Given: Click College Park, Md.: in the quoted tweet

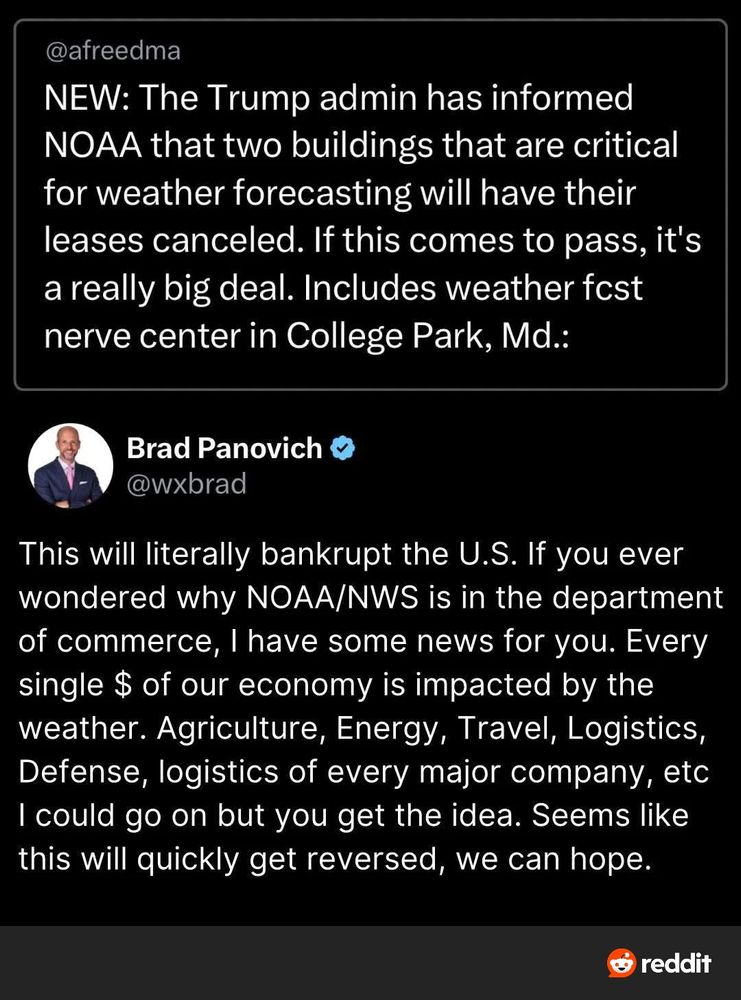Looking at the screenshot, I should pyautogui.click(x=427, y=336).
